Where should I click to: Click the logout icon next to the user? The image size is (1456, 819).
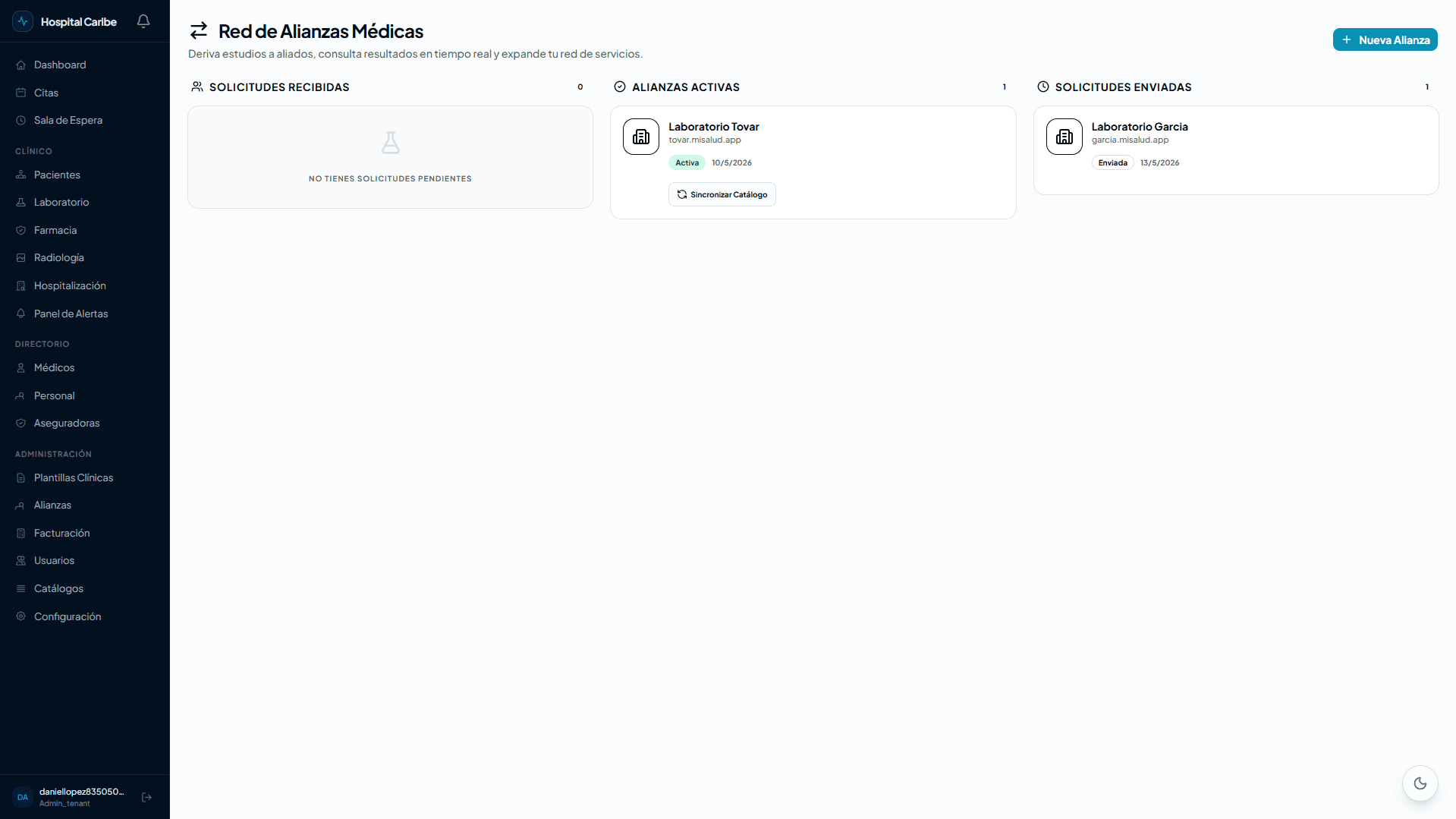(x=147, y=797)
